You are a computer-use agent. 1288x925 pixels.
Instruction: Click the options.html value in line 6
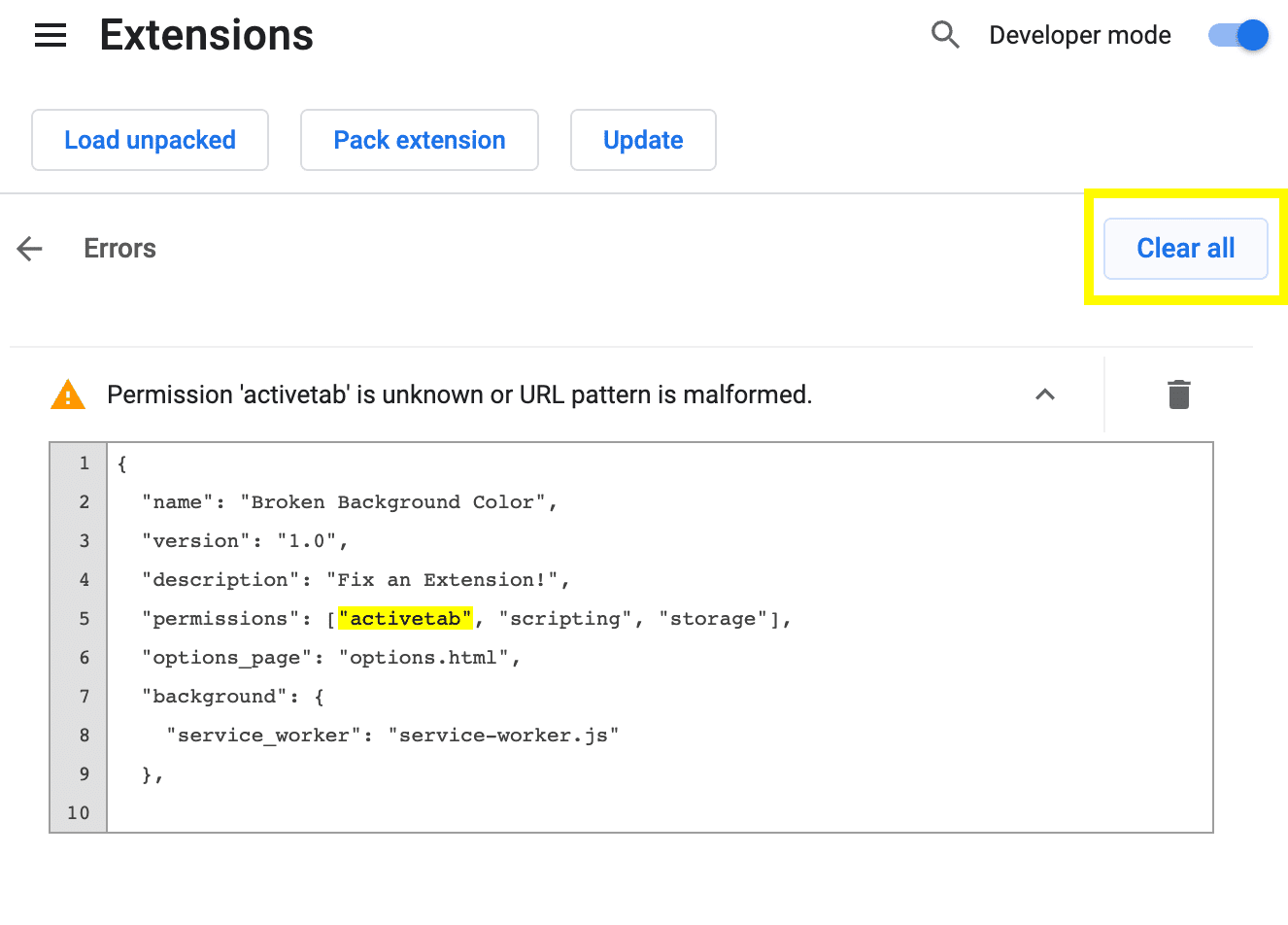(x=427, y=657)
